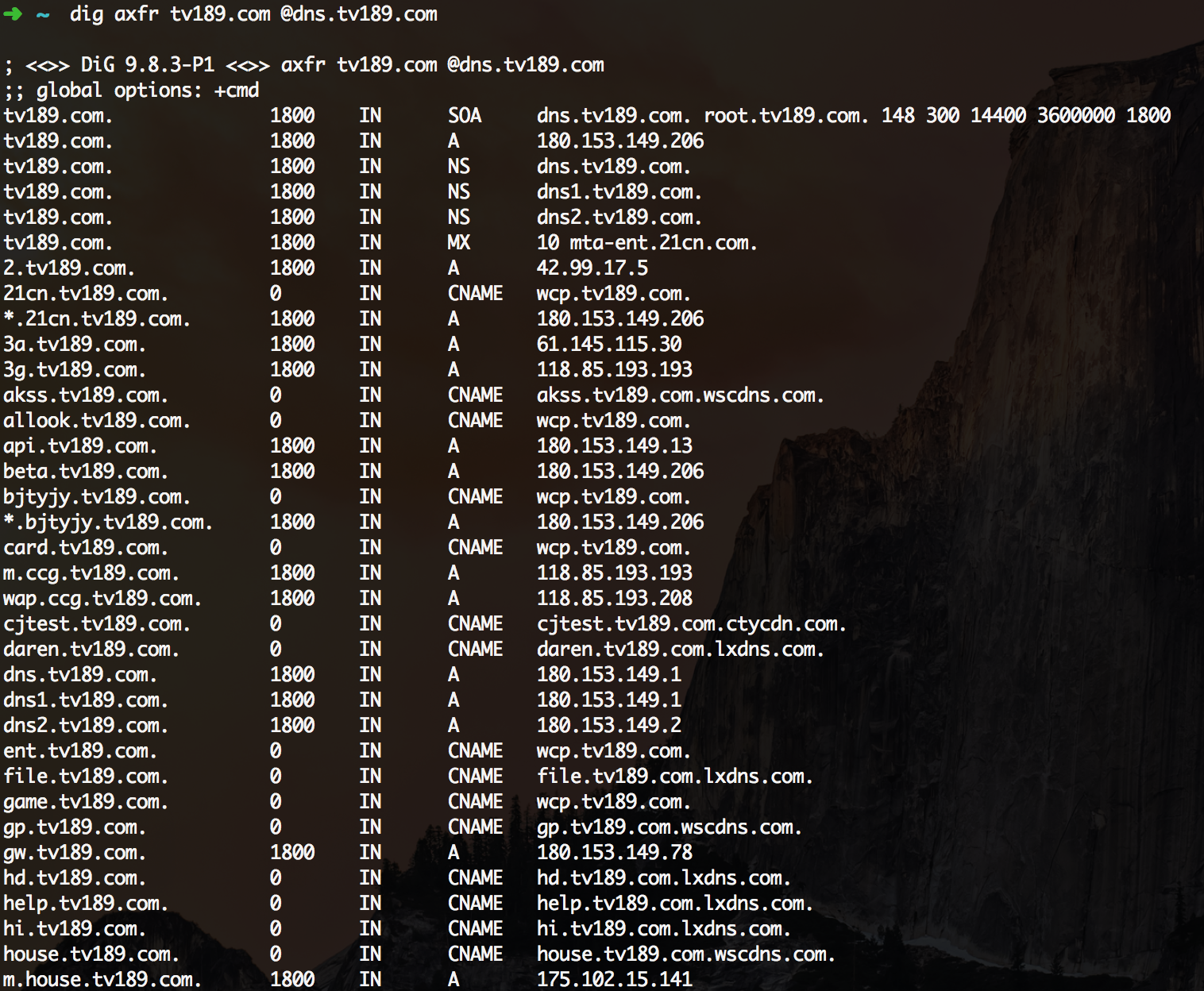The image size is (1204, 991).
Task: Click SOA refresh value 3600000
Action: (x=1076, y=116)
